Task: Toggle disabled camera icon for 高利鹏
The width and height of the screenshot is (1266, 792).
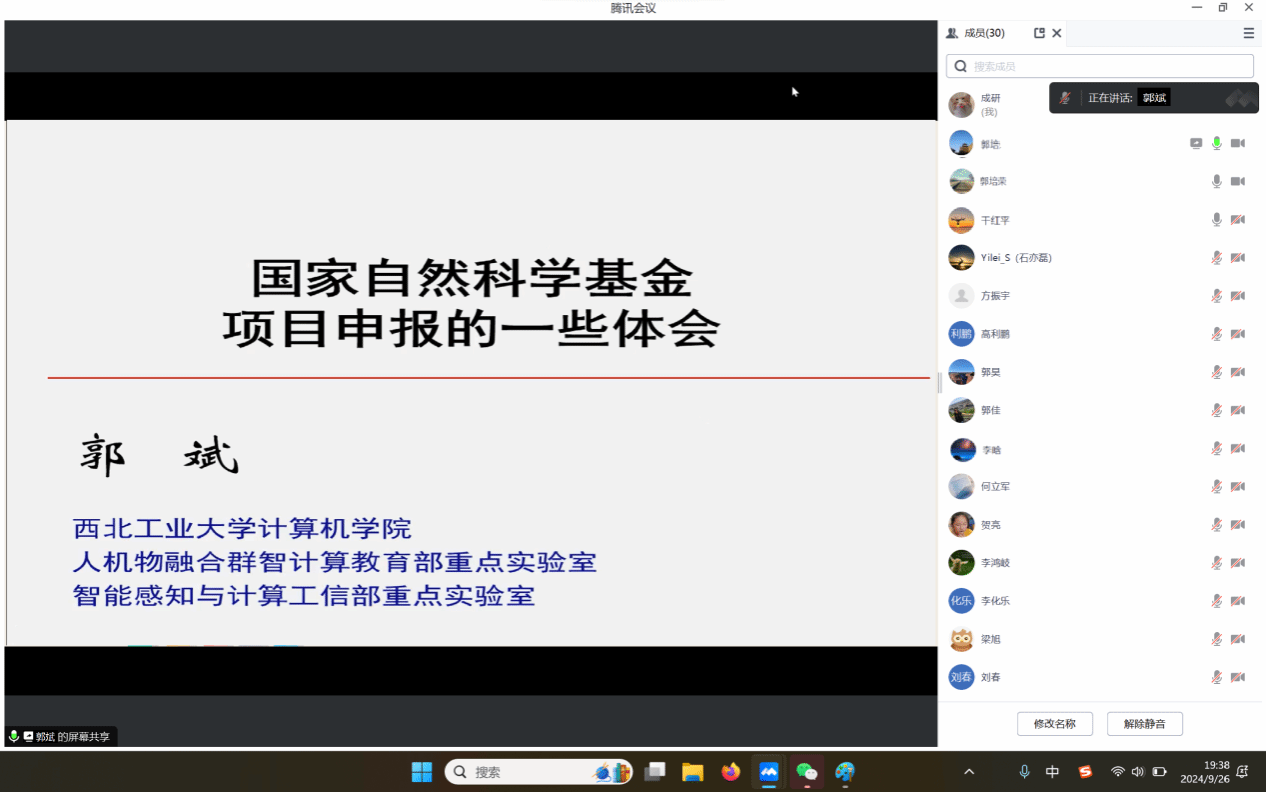Action: tap(1238, 334)
